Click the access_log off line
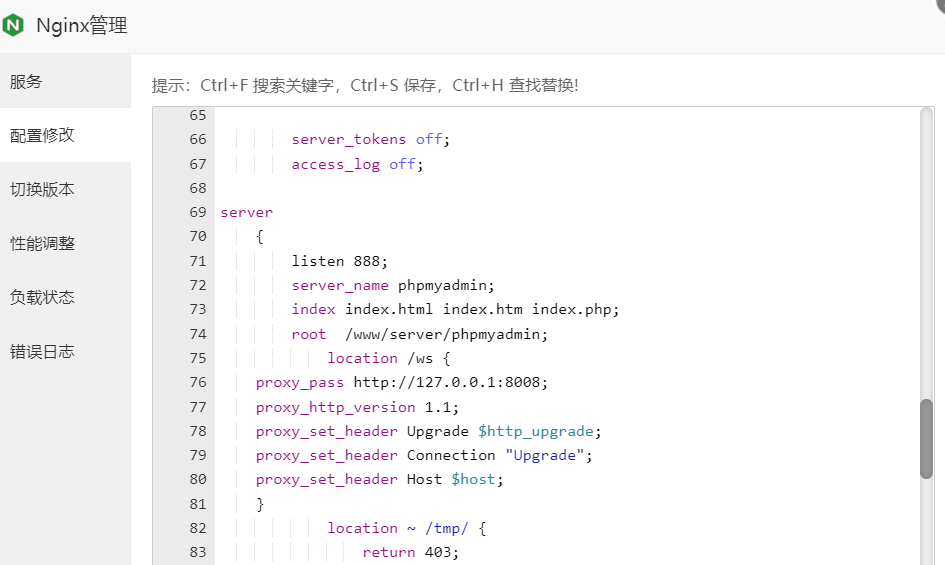The width and height of the screenshot is (945, 565). coord(357,164)
